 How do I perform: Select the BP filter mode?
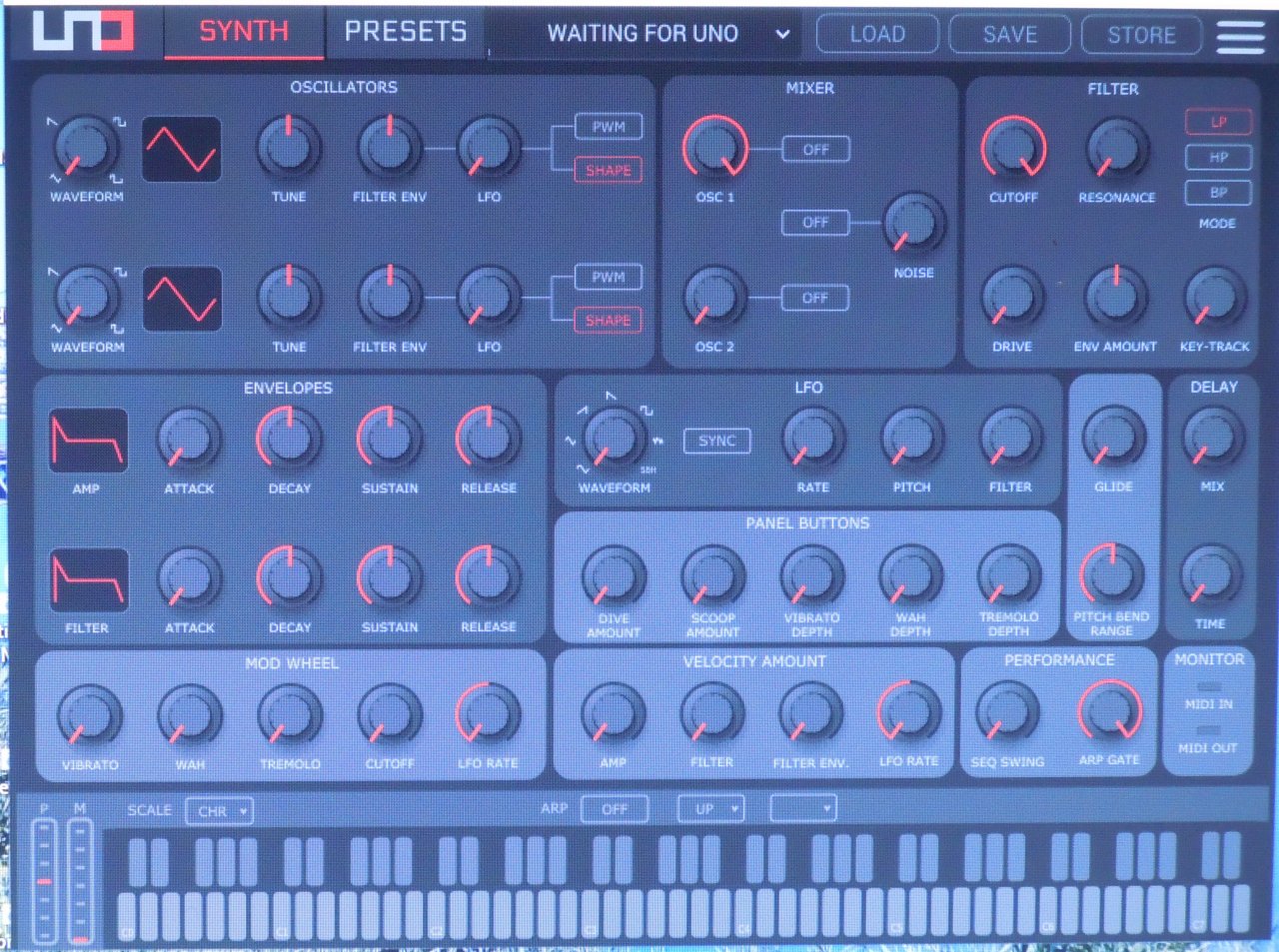(1218, 193)
